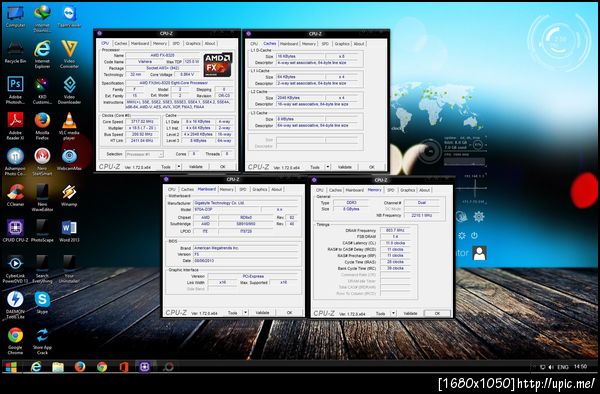Click the gear settings icon in the desktop widget

coord(479,217)
